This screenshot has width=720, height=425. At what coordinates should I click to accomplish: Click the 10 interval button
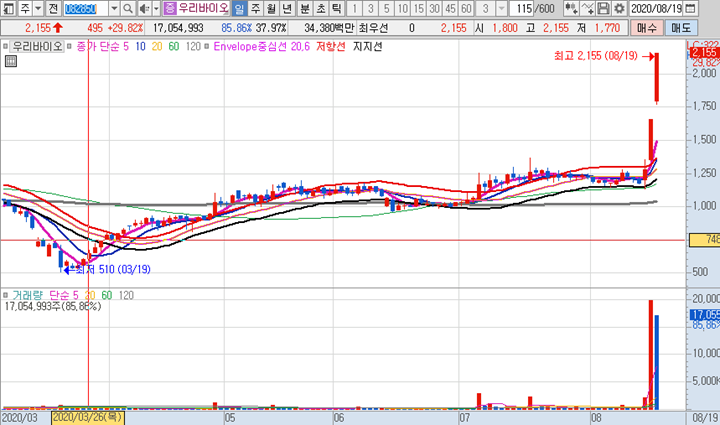pyautogui.click(x=403, y=8)
